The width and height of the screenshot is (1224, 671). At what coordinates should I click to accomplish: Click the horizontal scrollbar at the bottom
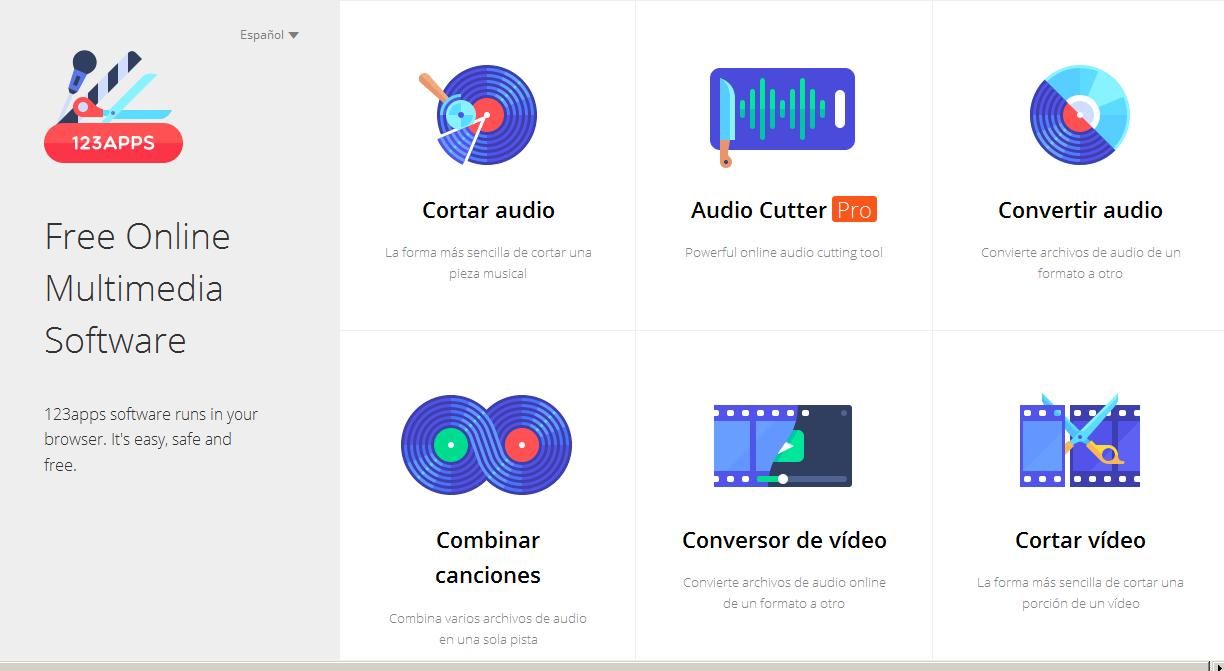[600, 666]
